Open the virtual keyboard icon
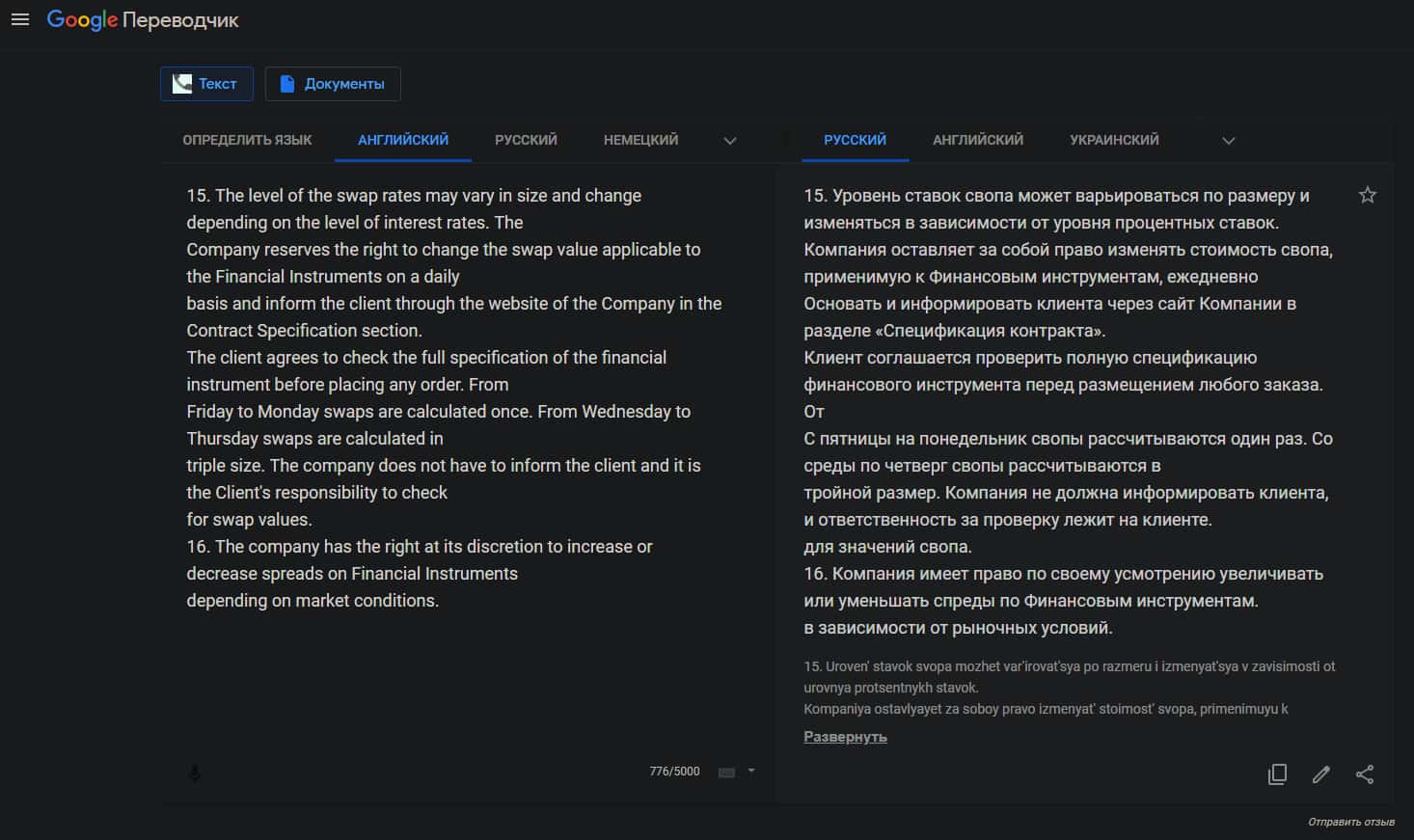The width and height of the screenshot is (1414, 840). tap(727, 772)
